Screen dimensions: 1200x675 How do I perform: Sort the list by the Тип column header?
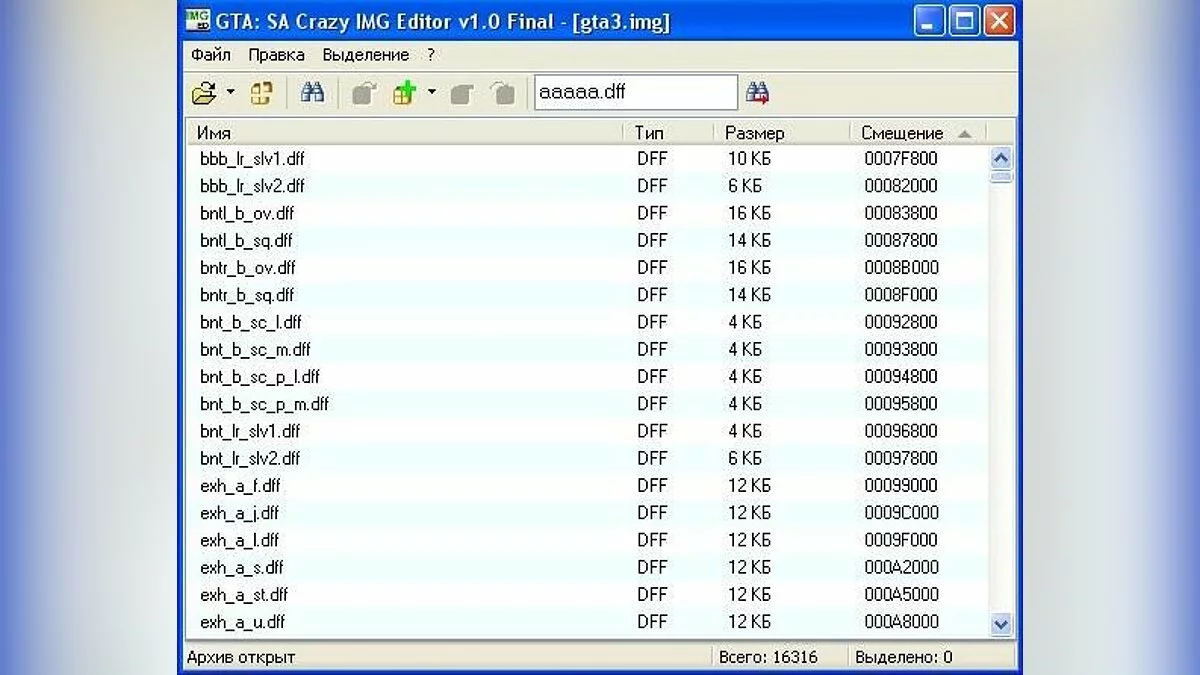[667, 132]
